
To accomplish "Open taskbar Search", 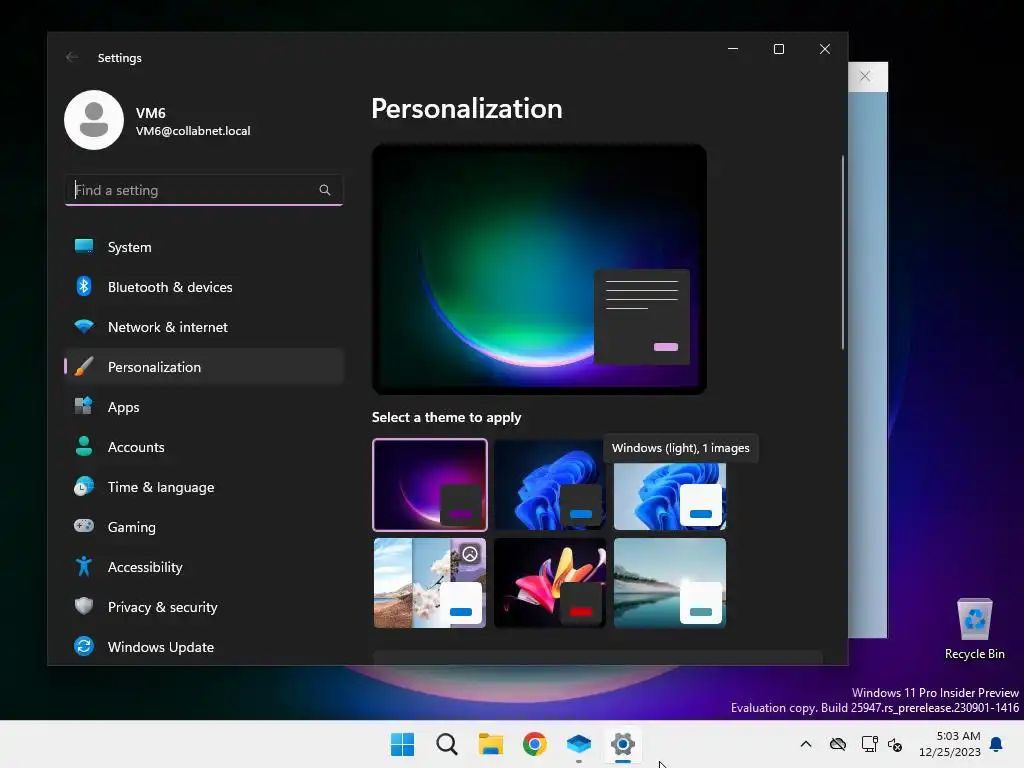I will pyautogui.click(x=447, y=744).
